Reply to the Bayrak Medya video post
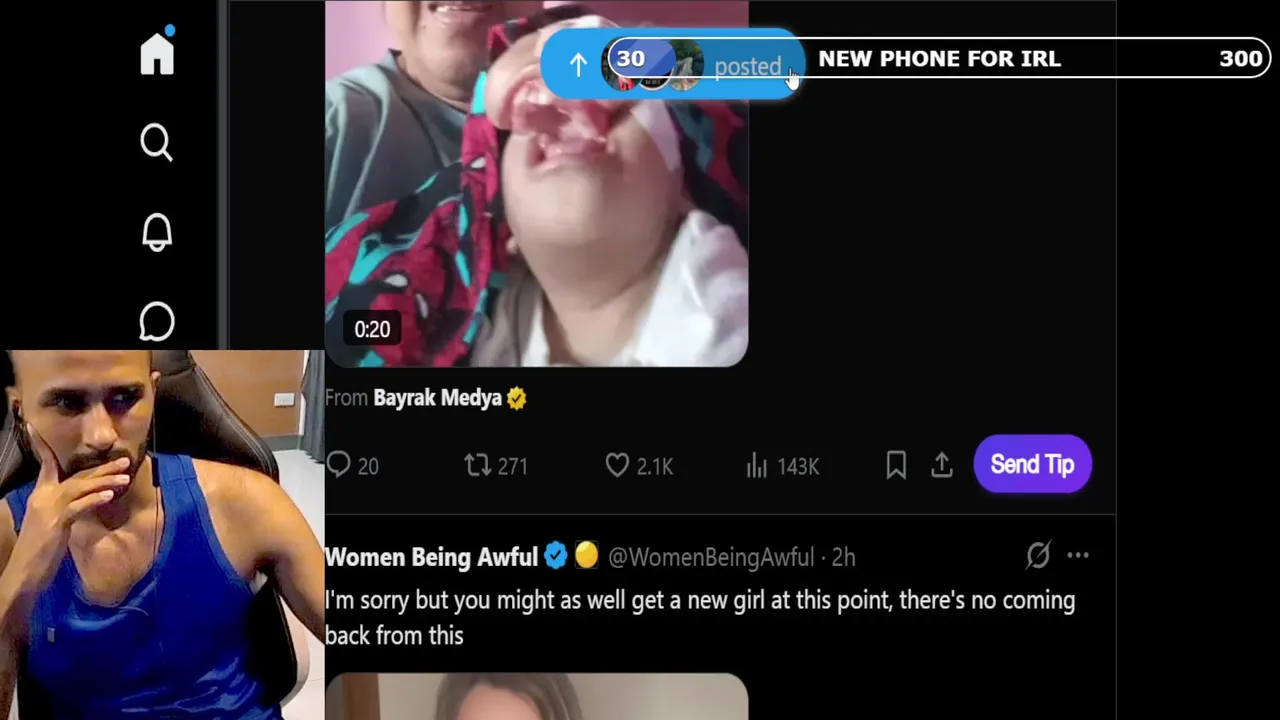The height and width of the screenshot is (720, 1280). tap(352, 466)
